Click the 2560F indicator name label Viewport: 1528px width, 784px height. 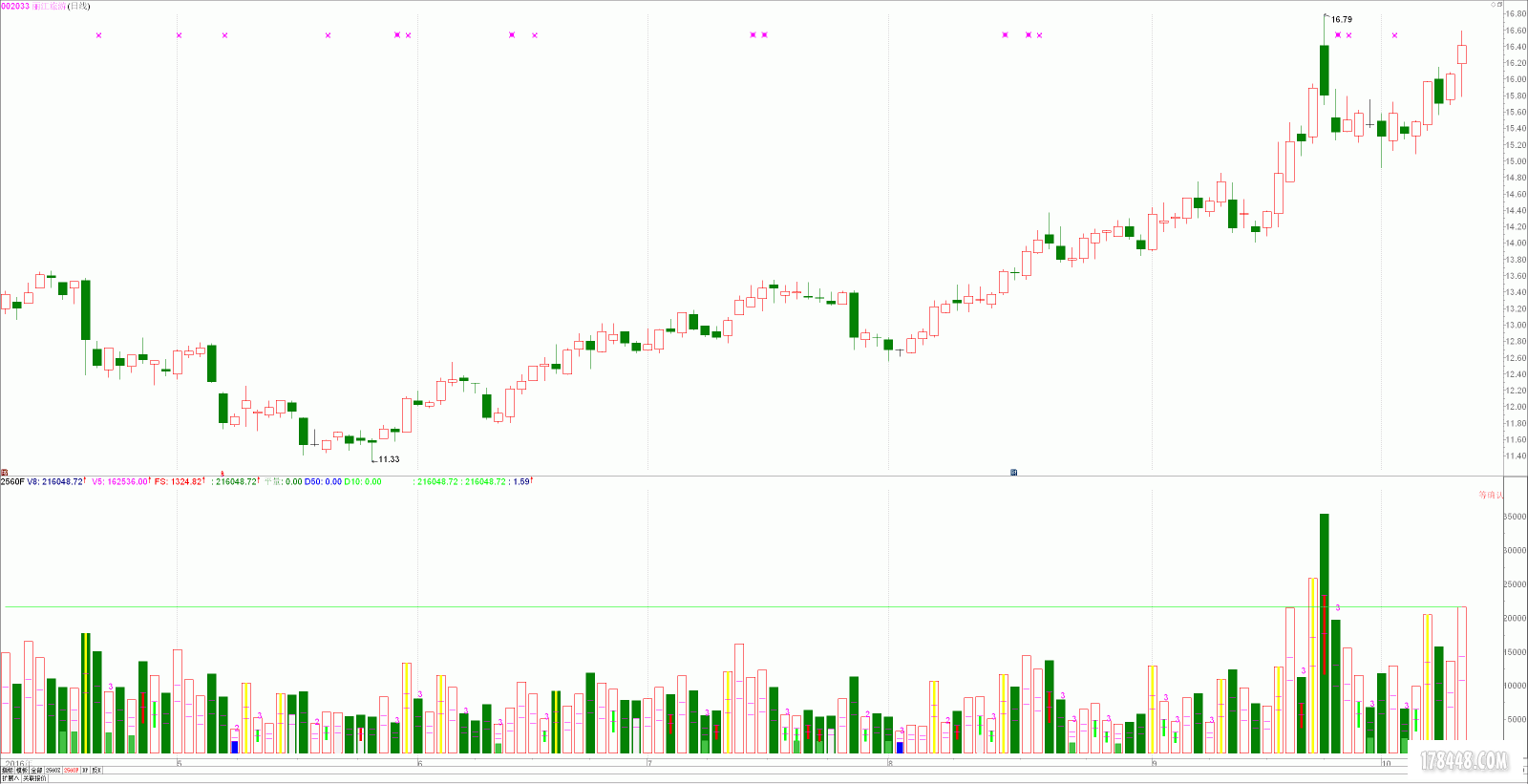pyautogui.click(x=12, y=481)
